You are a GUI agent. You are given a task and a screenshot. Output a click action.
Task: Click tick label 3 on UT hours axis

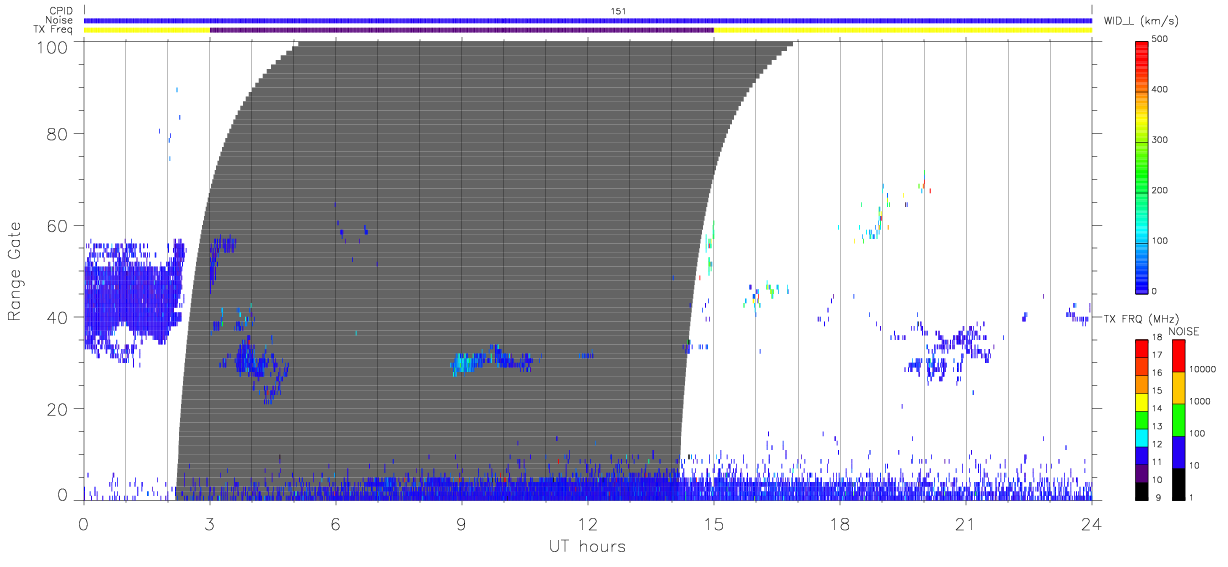pos(209,524)
